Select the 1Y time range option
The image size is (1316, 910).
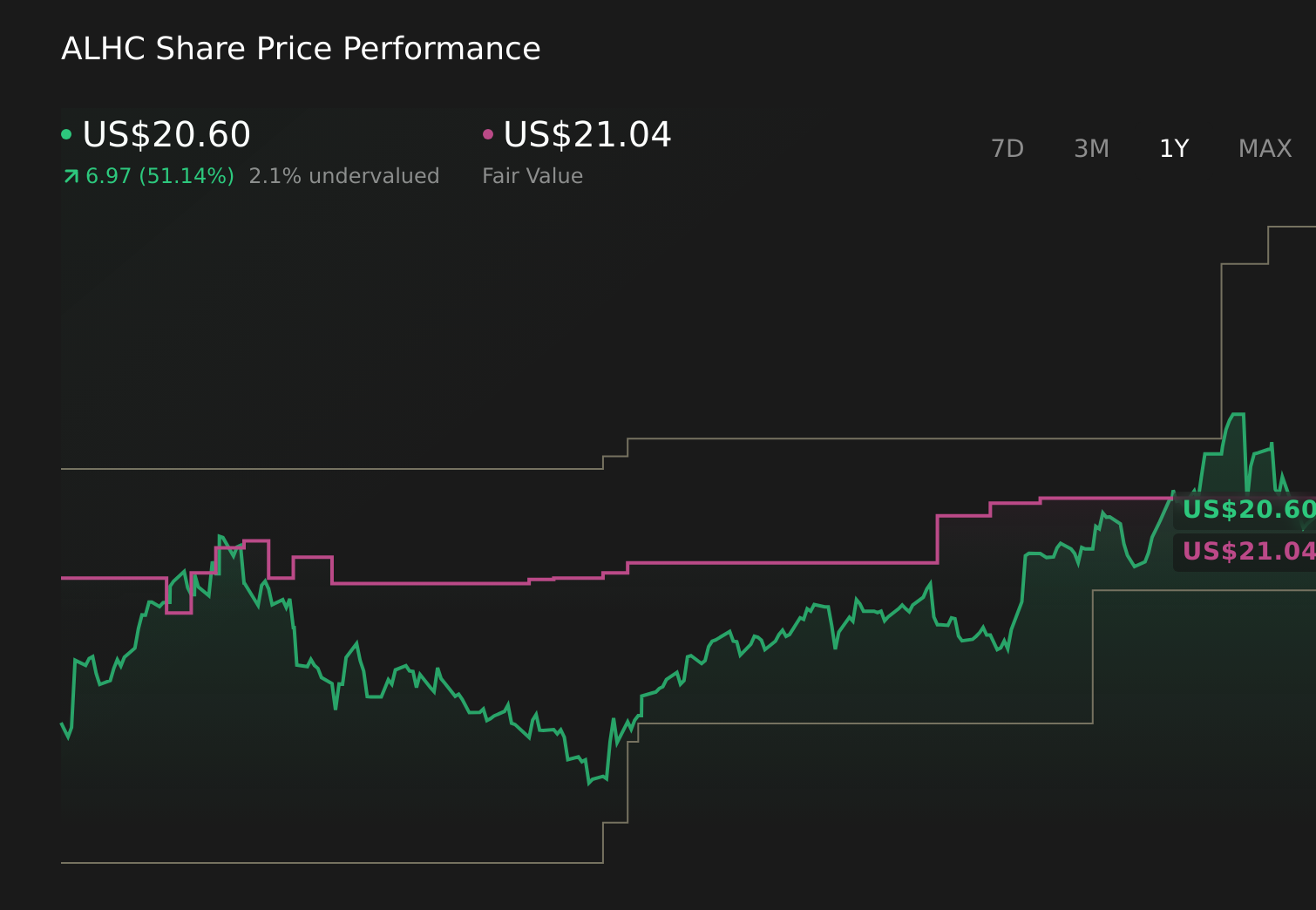(1174, 148)
